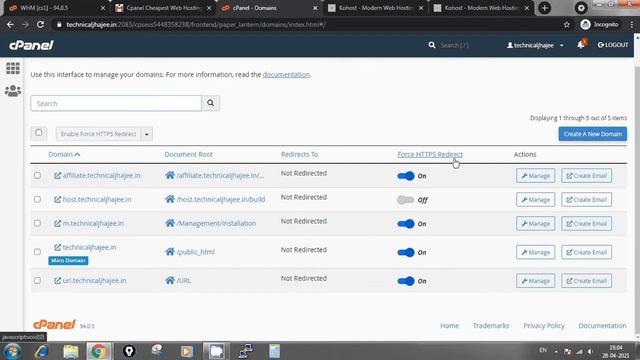Manage url.technicaljhajee.in domain
640x360 pixels.
[536, 281]
